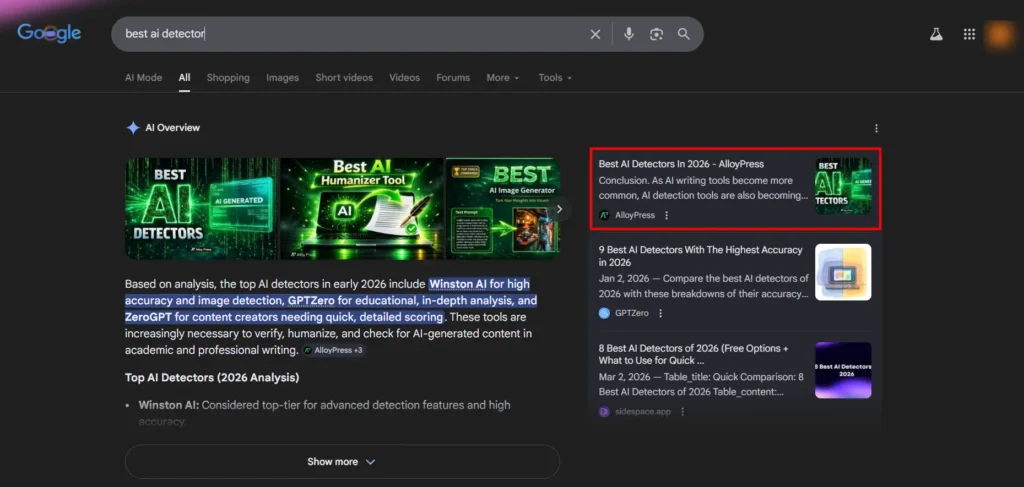Image resolution: width=1024 pixels, height=487 pixels.
Task: Clear the search box with the X icon
Action: point(595,34)
